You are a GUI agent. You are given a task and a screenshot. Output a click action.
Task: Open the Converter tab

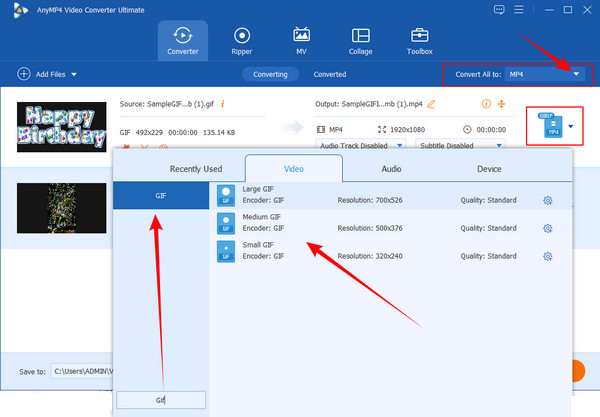(x=183, y=41)
